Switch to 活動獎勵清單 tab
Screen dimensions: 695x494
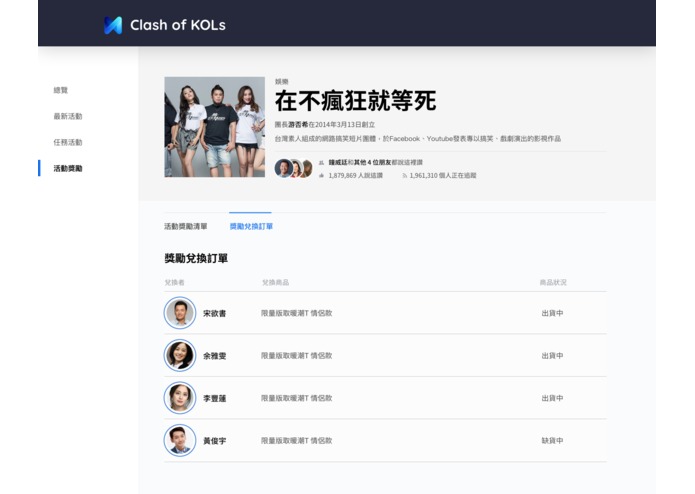click(x=186, y=226)
